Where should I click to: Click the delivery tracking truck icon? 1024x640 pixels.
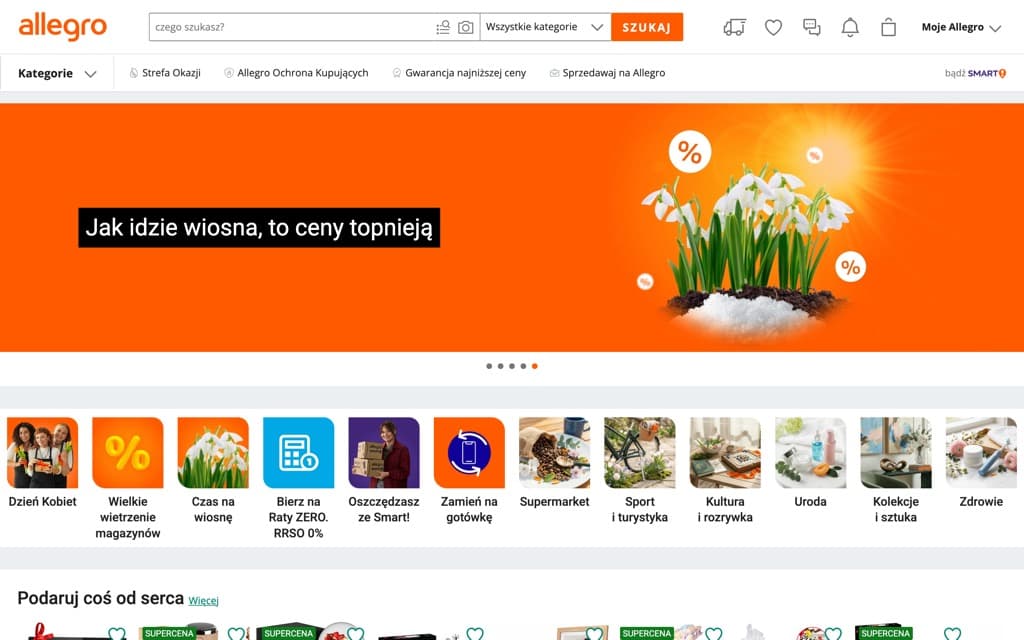tap(734, 27)
